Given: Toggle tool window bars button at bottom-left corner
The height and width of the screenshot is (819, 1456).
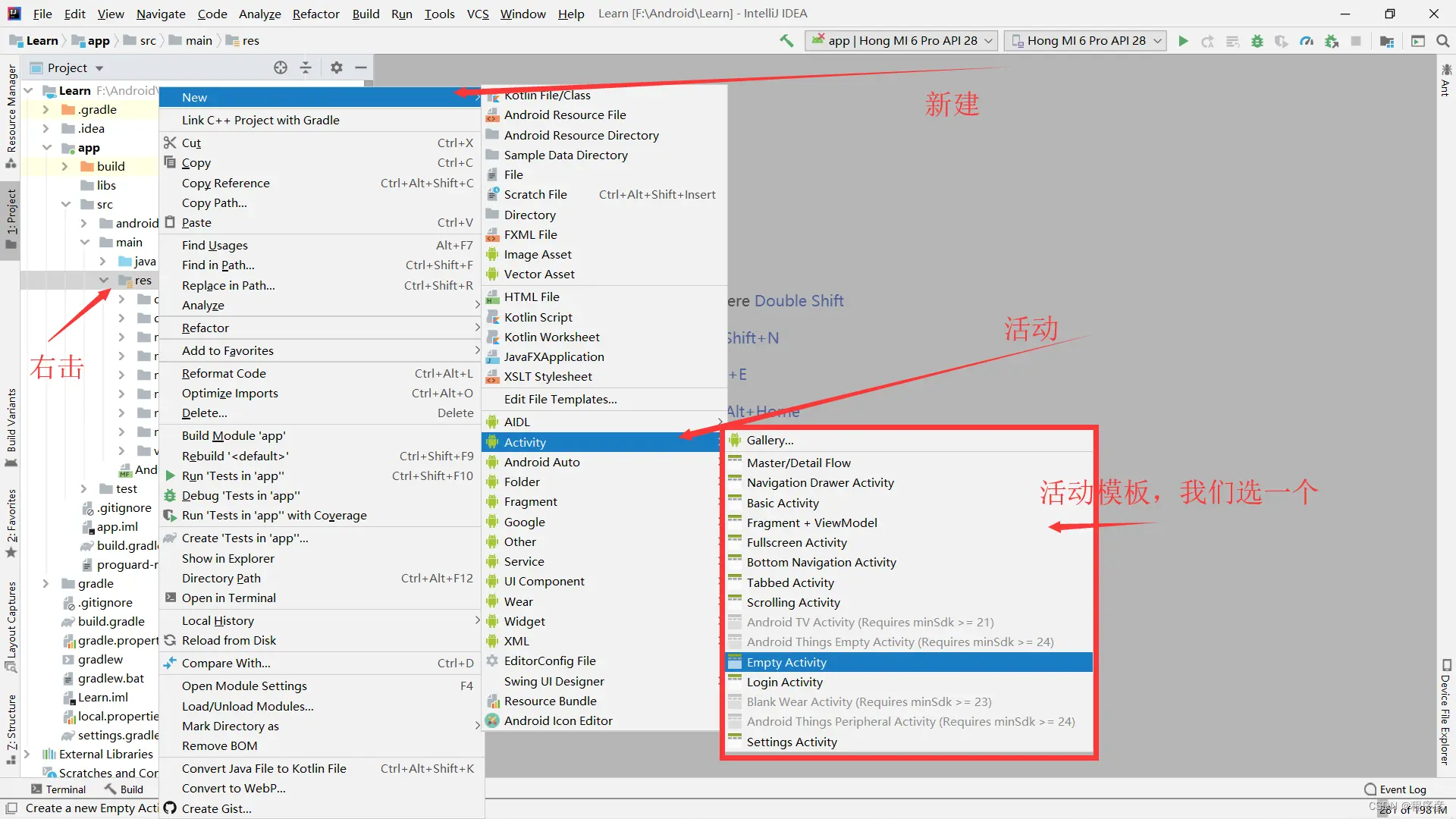Looking at the screenshot, I should pyautogui.click(x=11, y=808).
